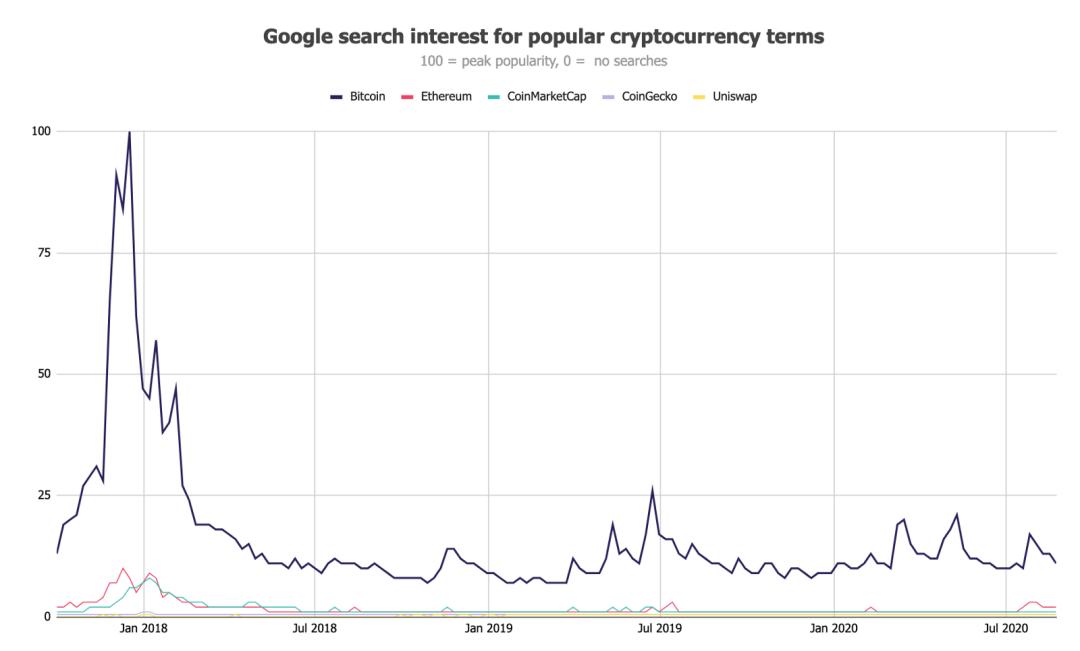The width and height of the screenshot is (1080, 651).
Task: Select the Jul 2018 x-axis label
Action: (315, 628)
